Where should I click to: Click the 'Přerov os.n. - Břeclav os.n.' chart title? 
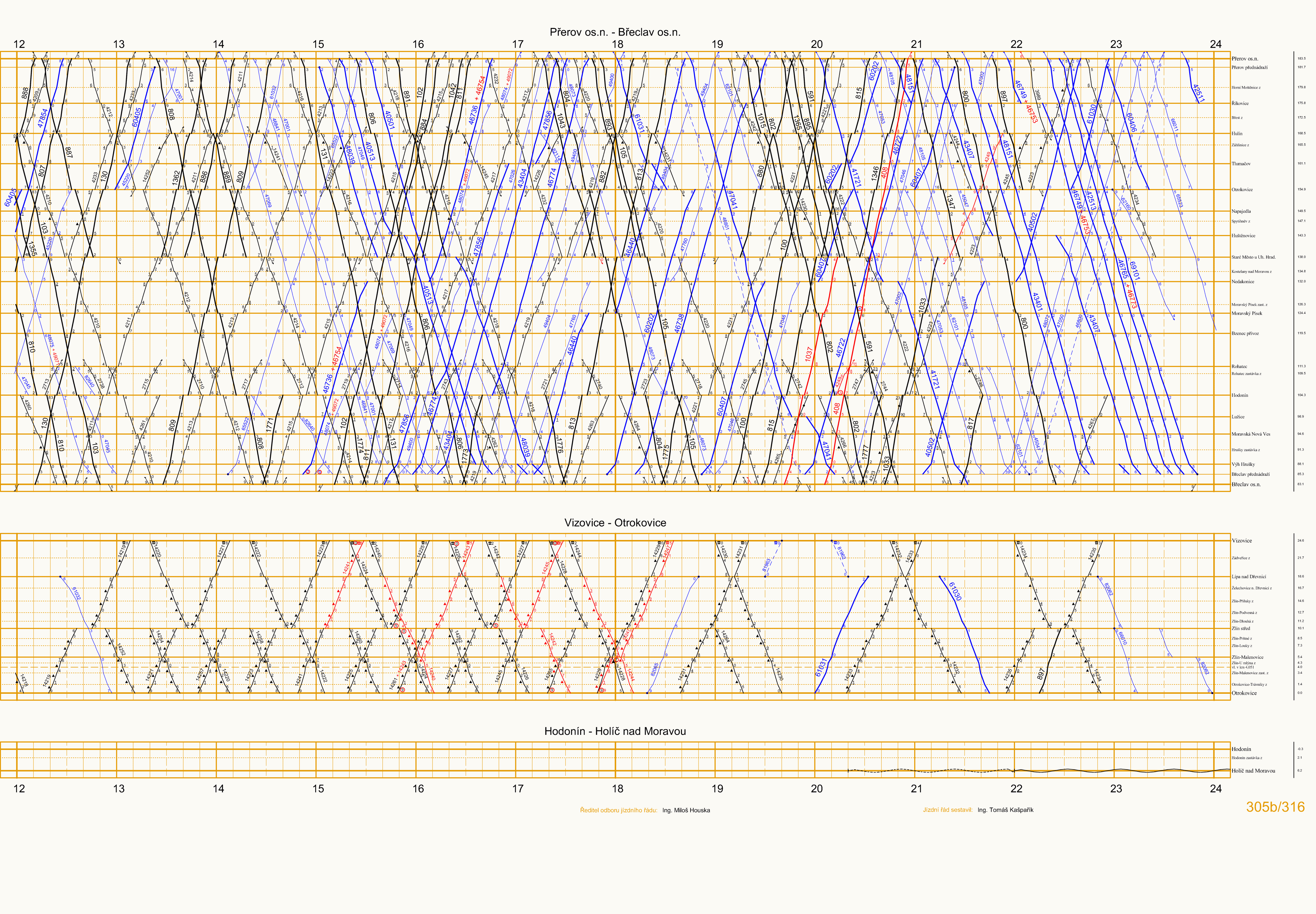tap(615, 32)
